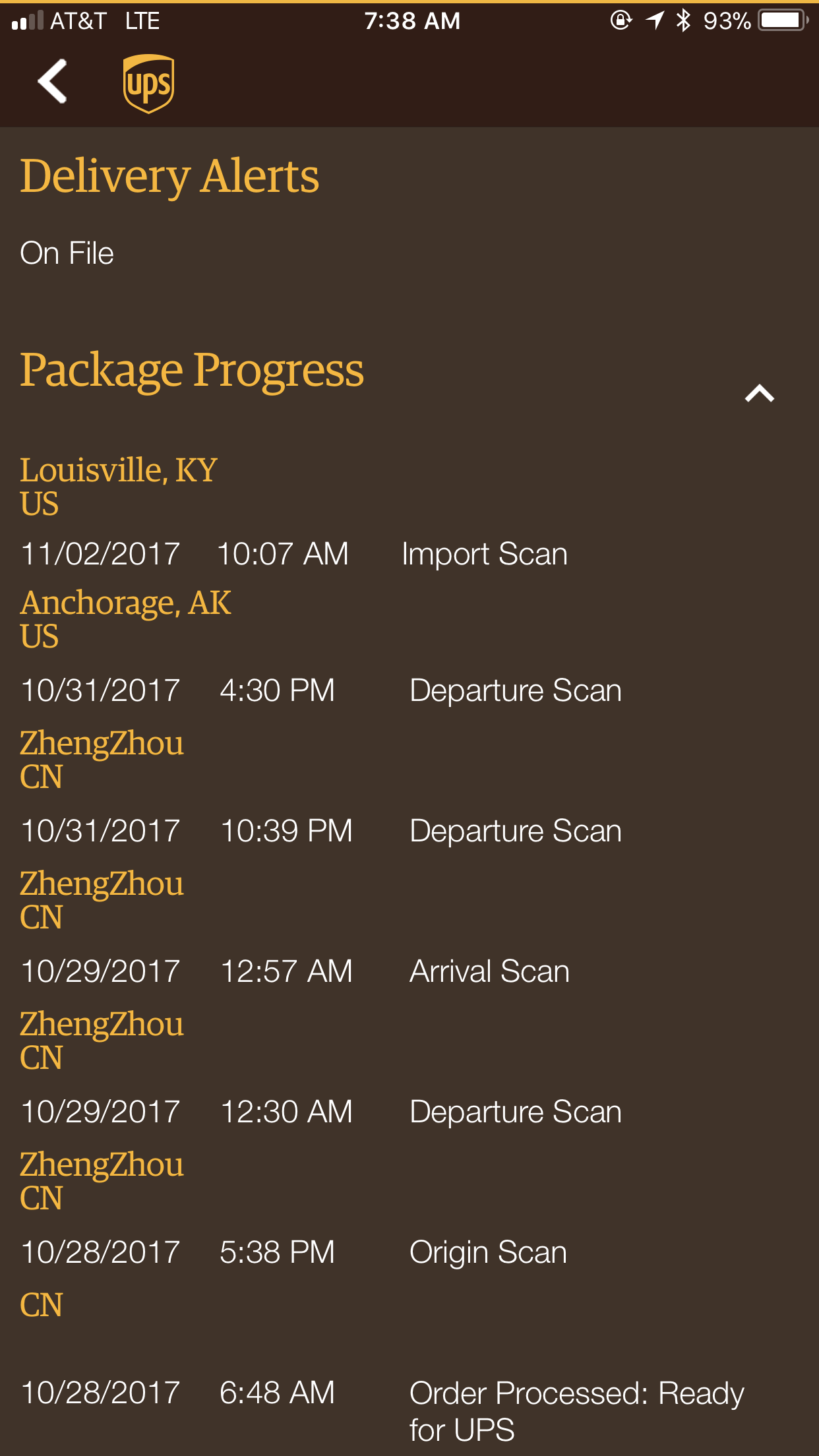
Task: Tap the Bluetooth status icon
Action: click(x=683, y=20)
